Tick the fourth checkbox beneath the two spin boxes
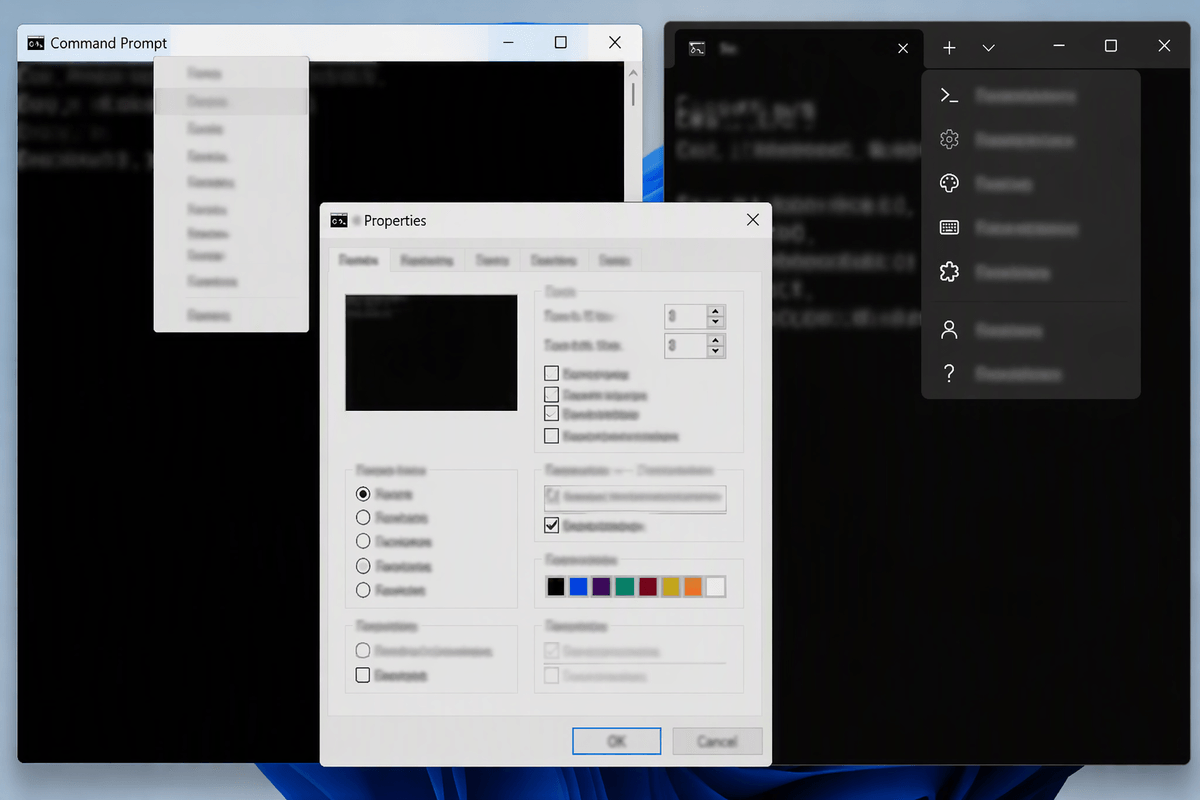This screenshot has height=800, width=1200. (x=551, y=436)
